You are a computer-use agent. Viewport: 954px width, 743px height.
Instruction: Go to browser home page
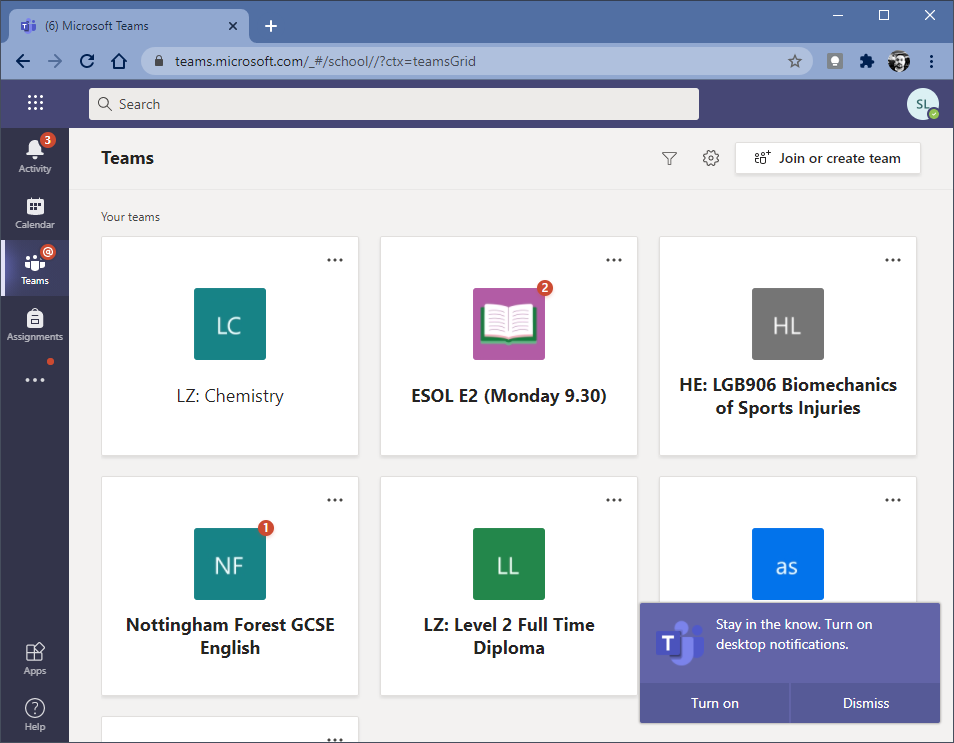tap(119, 61)
